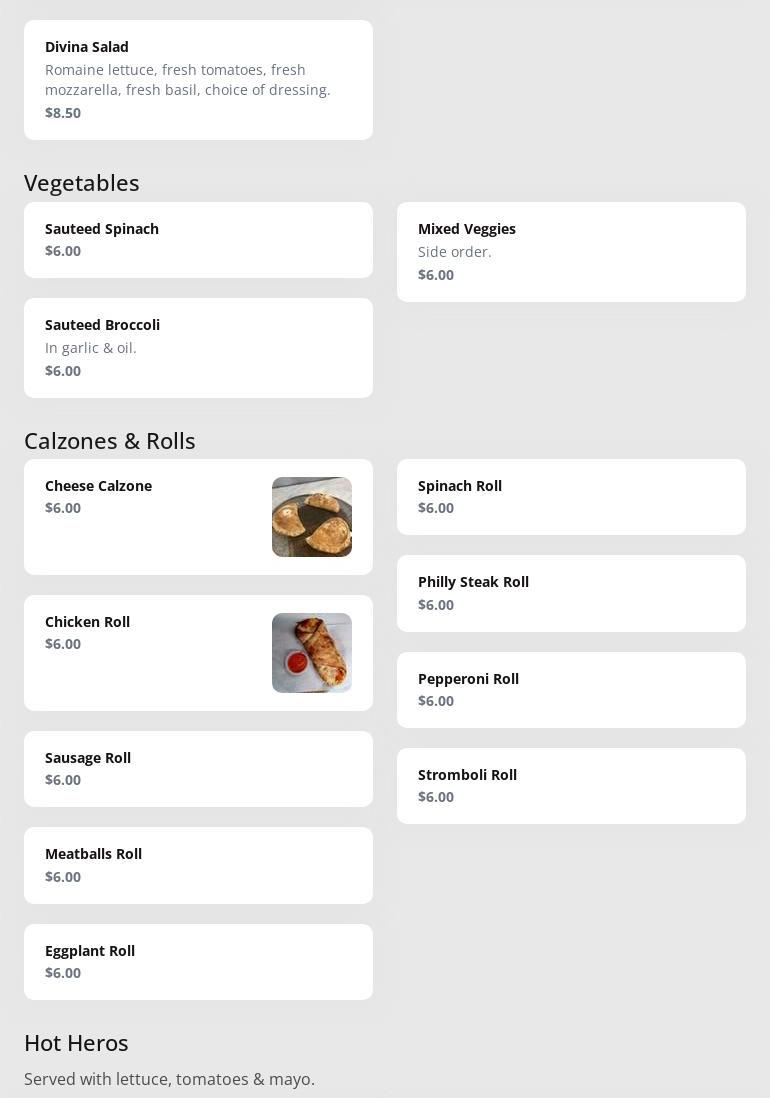770x1098 pixels.
Task: Select Sauteed Broccoli in garlic & oil
Action: coord(198,348)
